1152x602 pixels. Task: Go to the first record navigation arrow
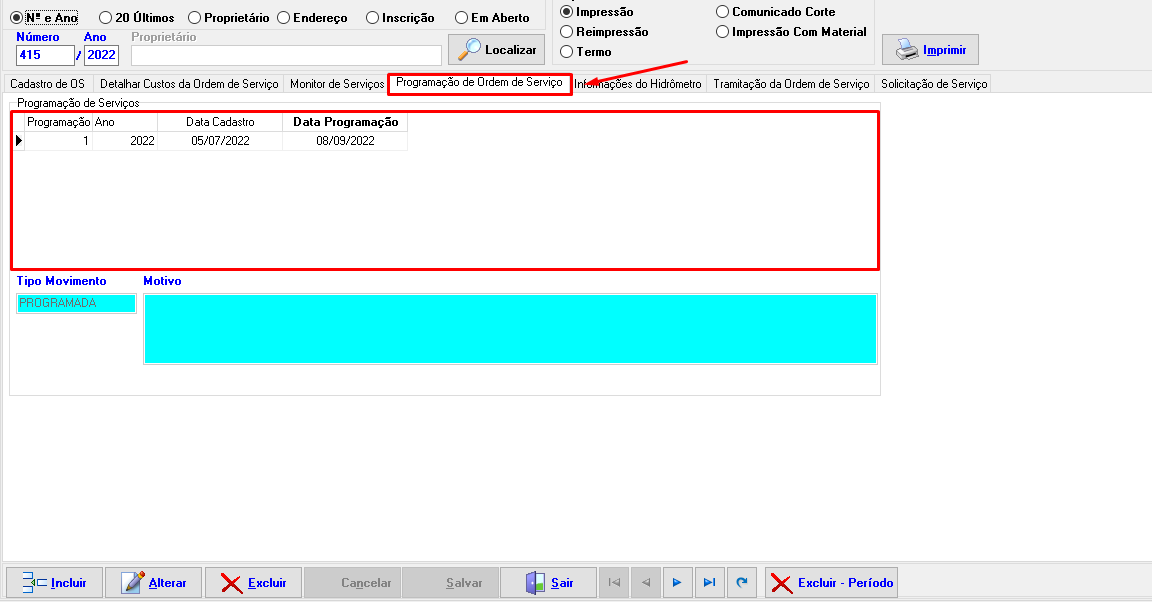[614, 583]
